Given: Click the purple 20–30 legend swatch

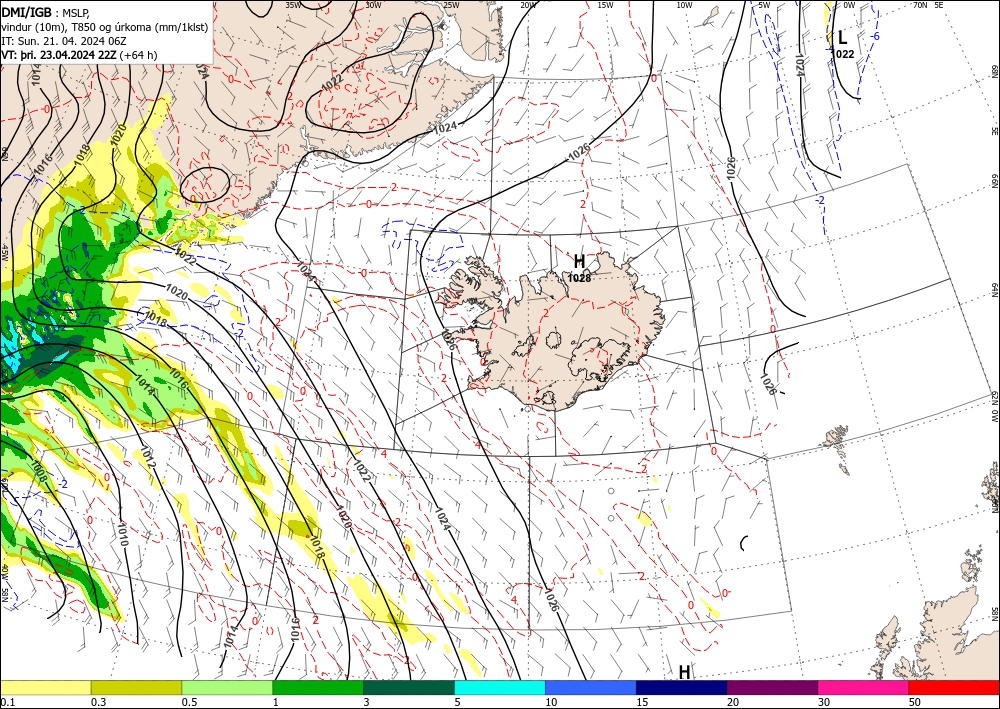Looking at the screenshot, I should pyautogui.click(x=772, y=687).
